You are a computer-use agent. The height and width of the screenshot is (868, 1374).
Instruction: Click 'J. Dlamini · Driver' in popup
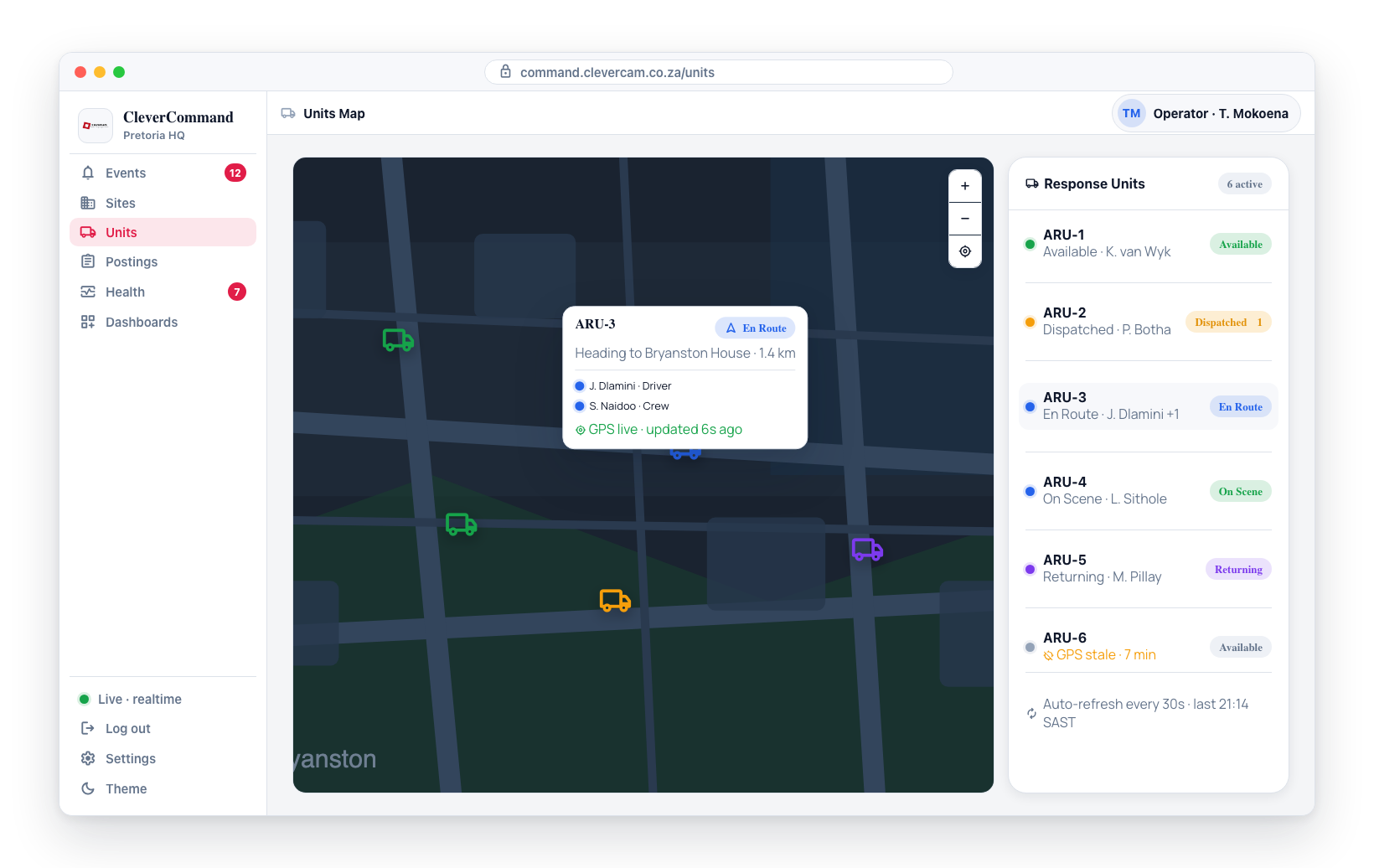point(630,385)
